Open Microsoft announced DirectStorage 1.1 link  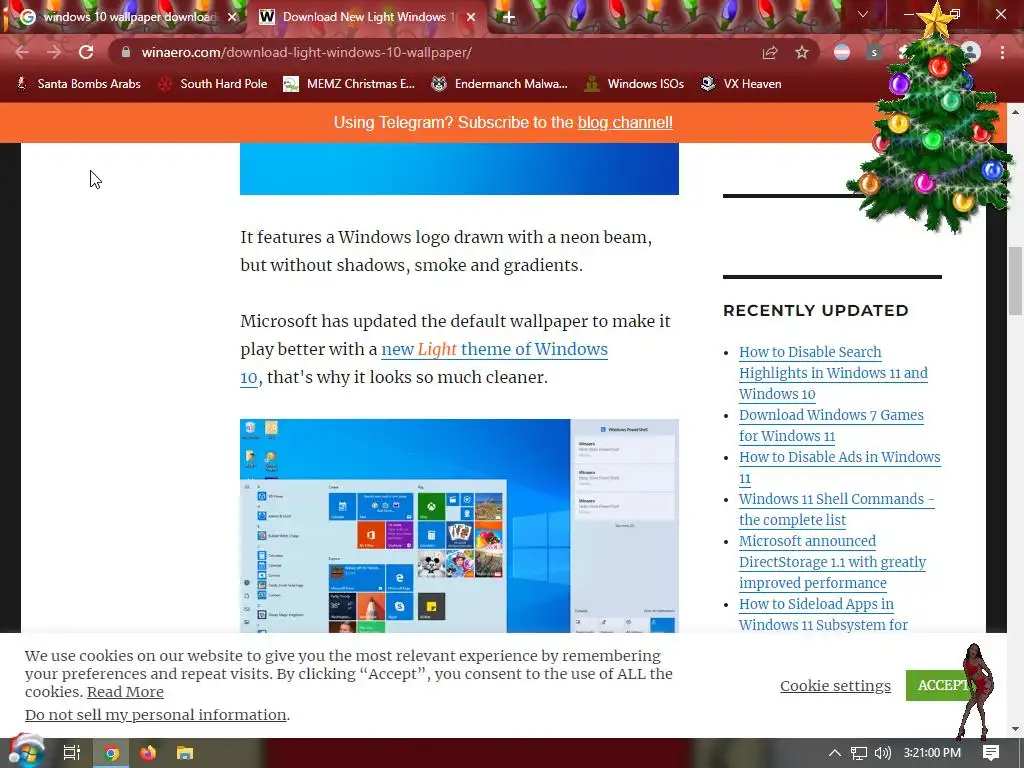[x=833, y=562]
